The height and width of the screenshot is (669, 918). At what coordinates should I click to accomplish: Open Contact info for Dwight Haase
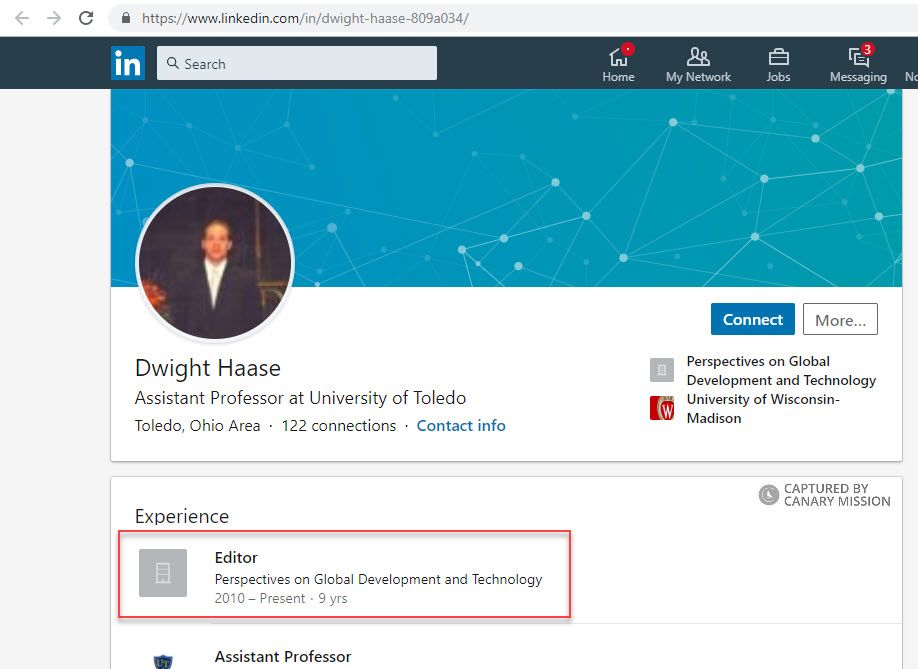[x=461, y=425]
